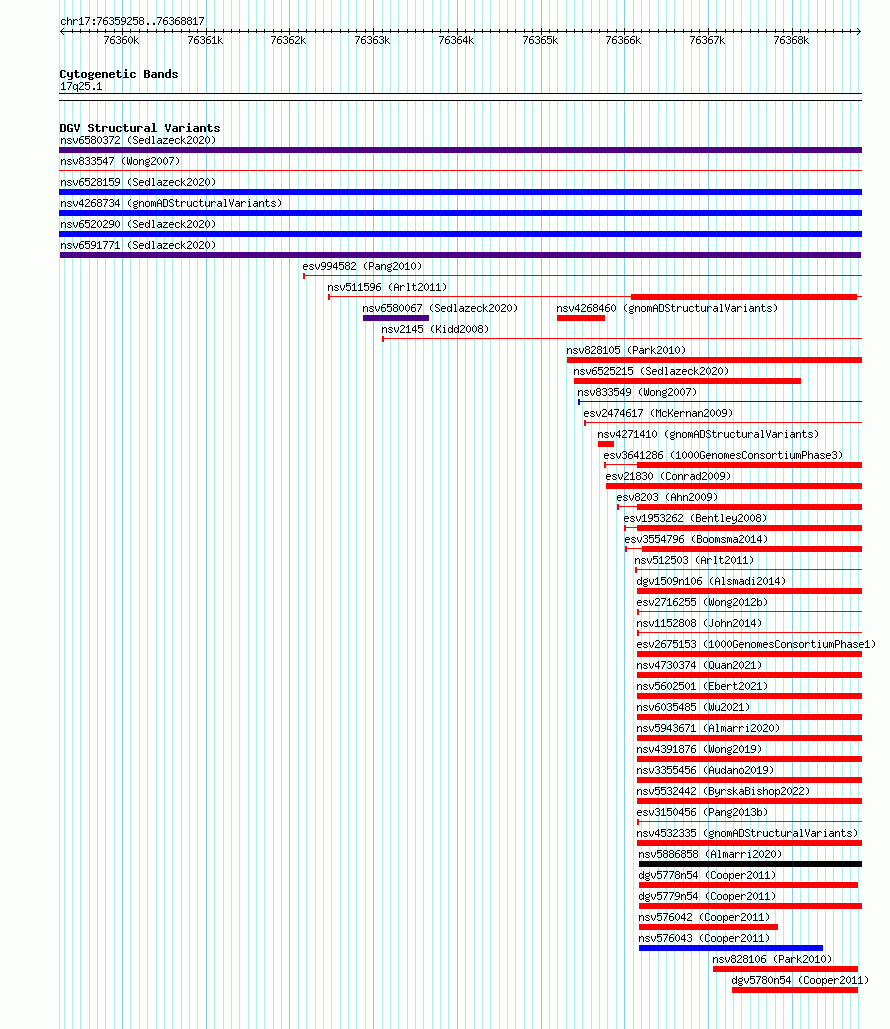
Task: Open variant label nsv6525215 (Sedlazeck2020)
Action: pyautogui.click(x=651, y=371)
